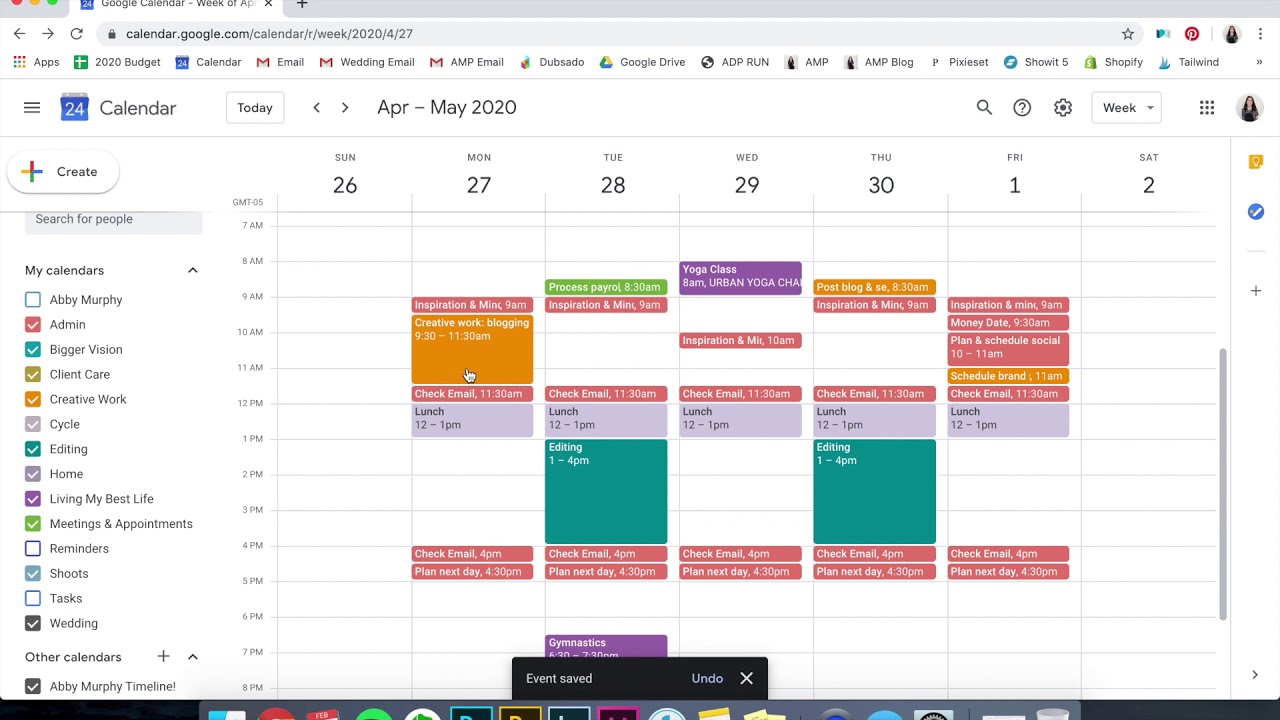The width and height of the screenshot is (1280, 720).
Task: Open the Wedding Email bookmark
Action: [366, 62]
